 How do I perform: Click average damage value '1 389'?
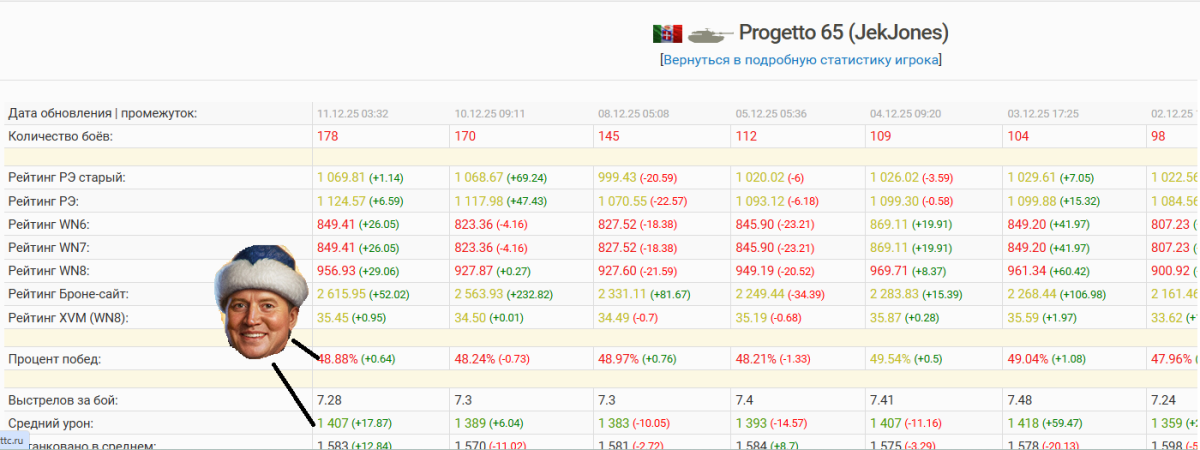click(471, 423)
